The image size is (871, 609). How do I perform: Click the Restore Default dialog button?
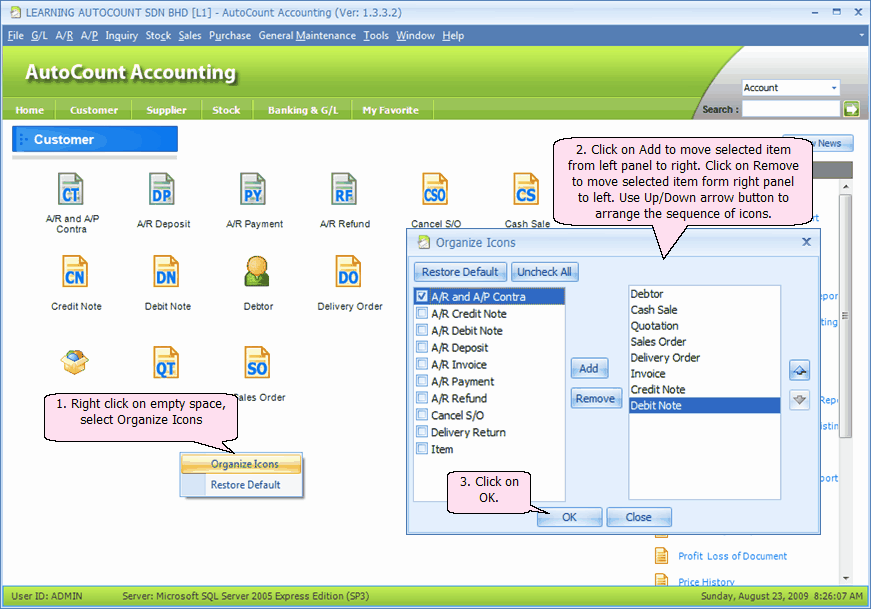tap(460, 272)
